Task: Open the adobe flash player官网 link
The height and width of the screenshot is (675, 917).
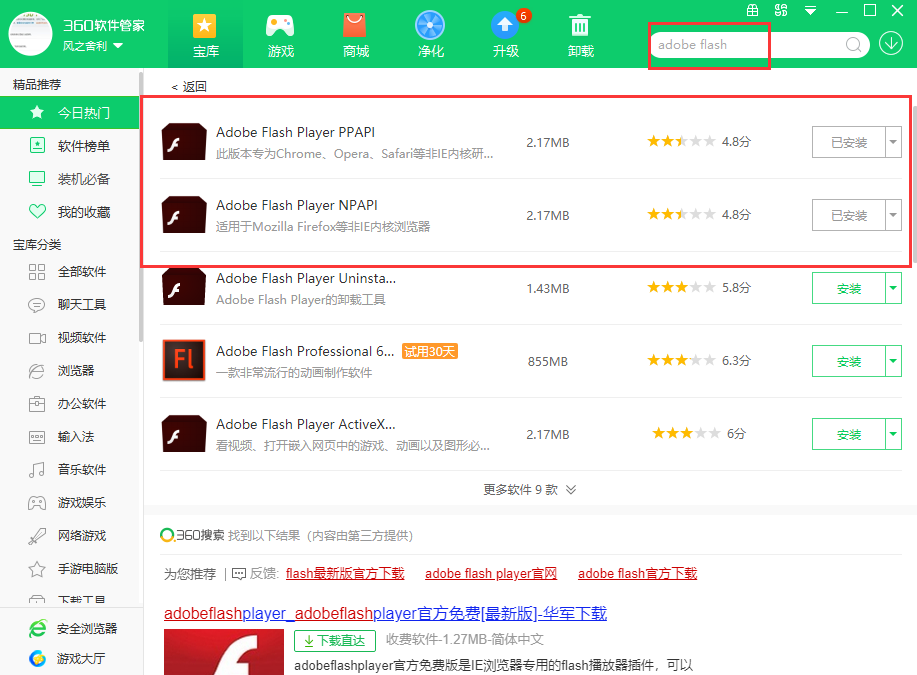Action: coord(491,573)
